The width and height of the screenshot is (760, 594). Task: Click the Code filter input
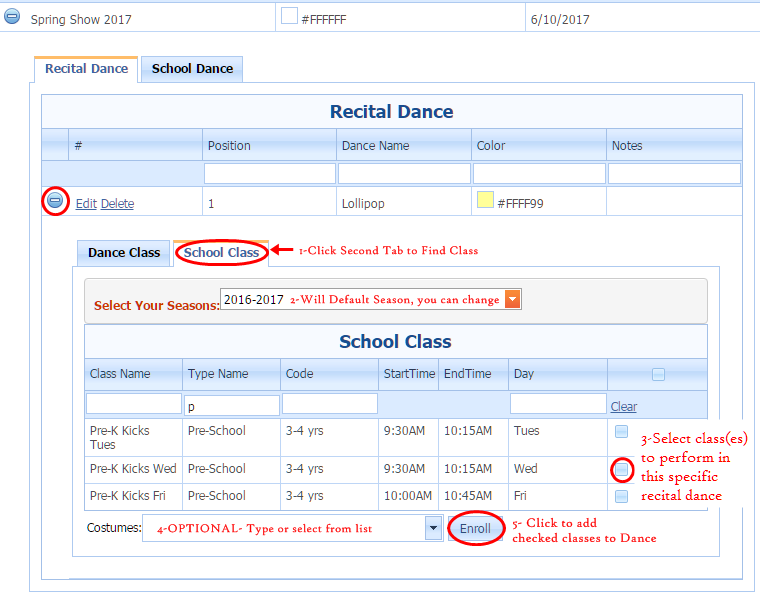[330, 404]
